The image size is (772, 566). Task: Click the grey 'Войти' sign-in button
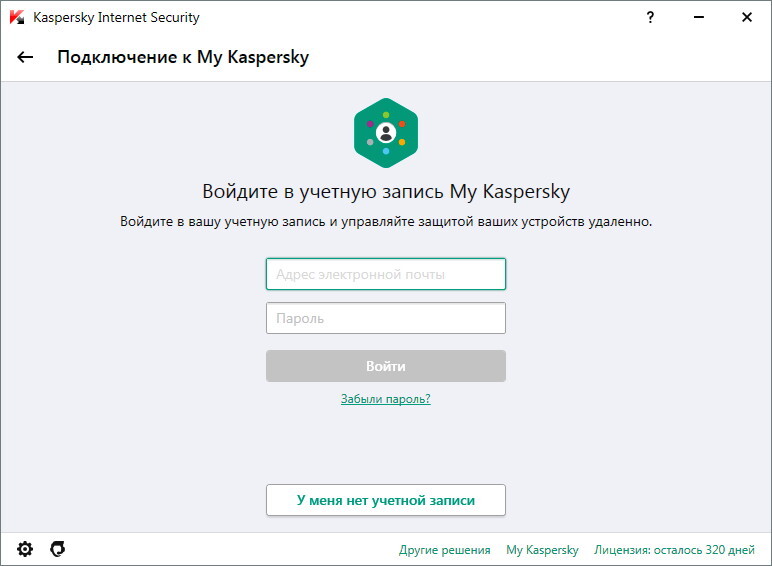coord(386,366)
